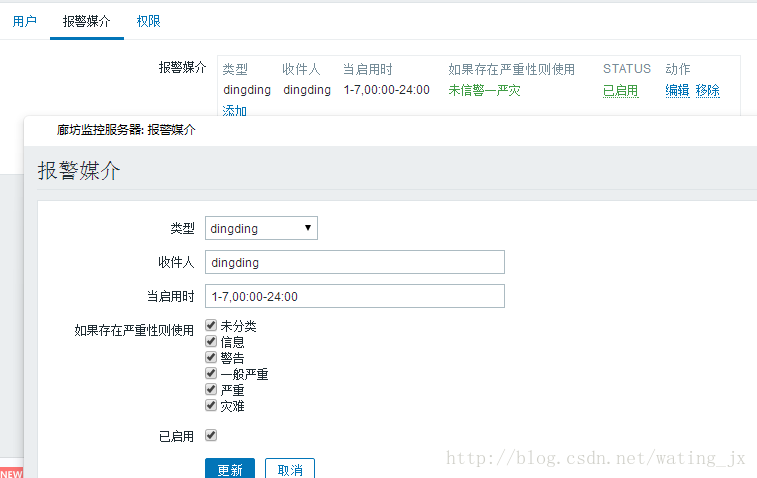This screenshot has width=757, height=478.
Task: Click the 廊坊监控服务器: 报警媒介 dialog title
Action: [126, 129]
